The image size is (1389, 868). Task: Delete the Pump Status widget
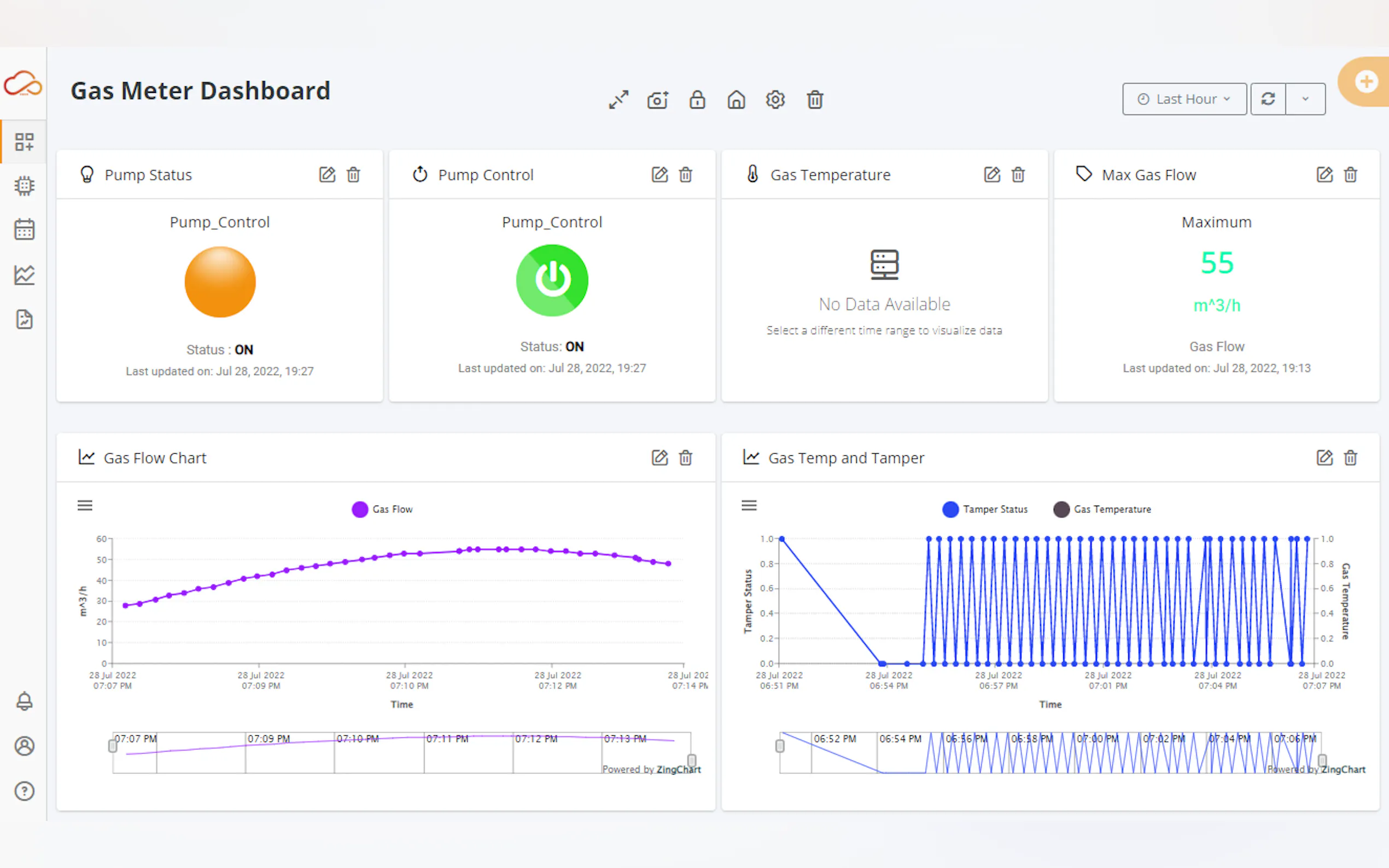(354, 174)
